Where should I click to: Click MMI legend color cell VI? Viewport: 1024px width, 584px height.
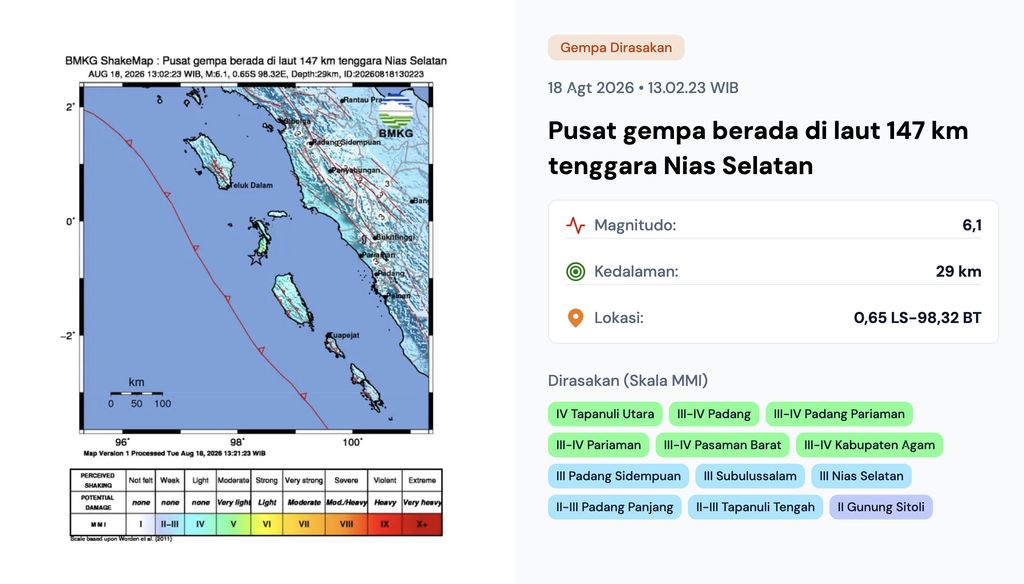click(x=266, y=524)
